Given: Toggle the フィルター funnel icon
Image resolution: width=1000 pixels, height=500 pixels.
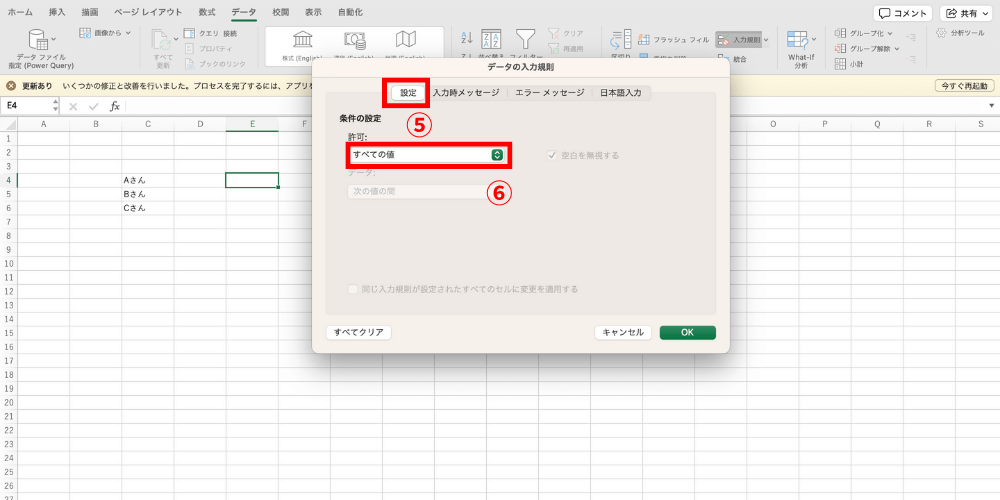Looking at the screenshot, I should click(x=526, y=40).
